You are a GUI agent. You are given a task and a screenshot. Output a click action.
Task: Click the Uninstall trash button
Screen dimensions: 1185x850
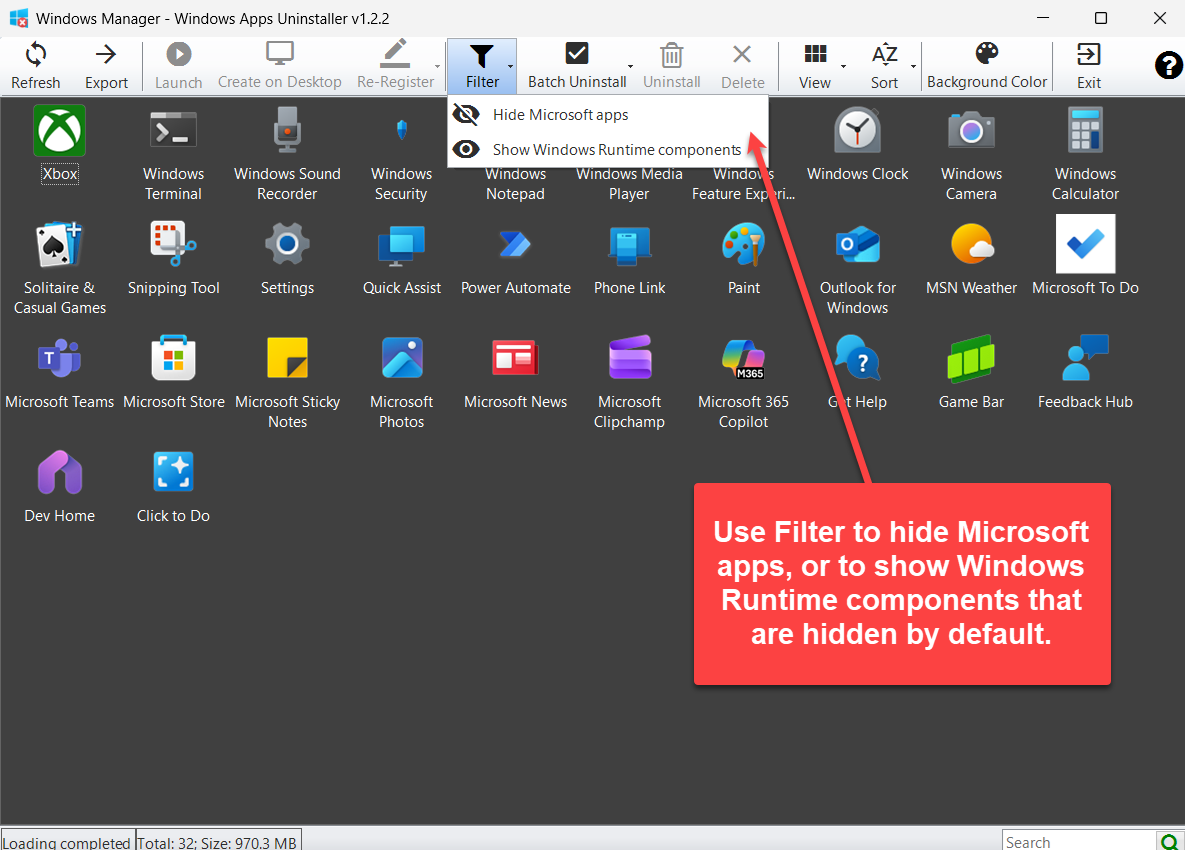672,66
